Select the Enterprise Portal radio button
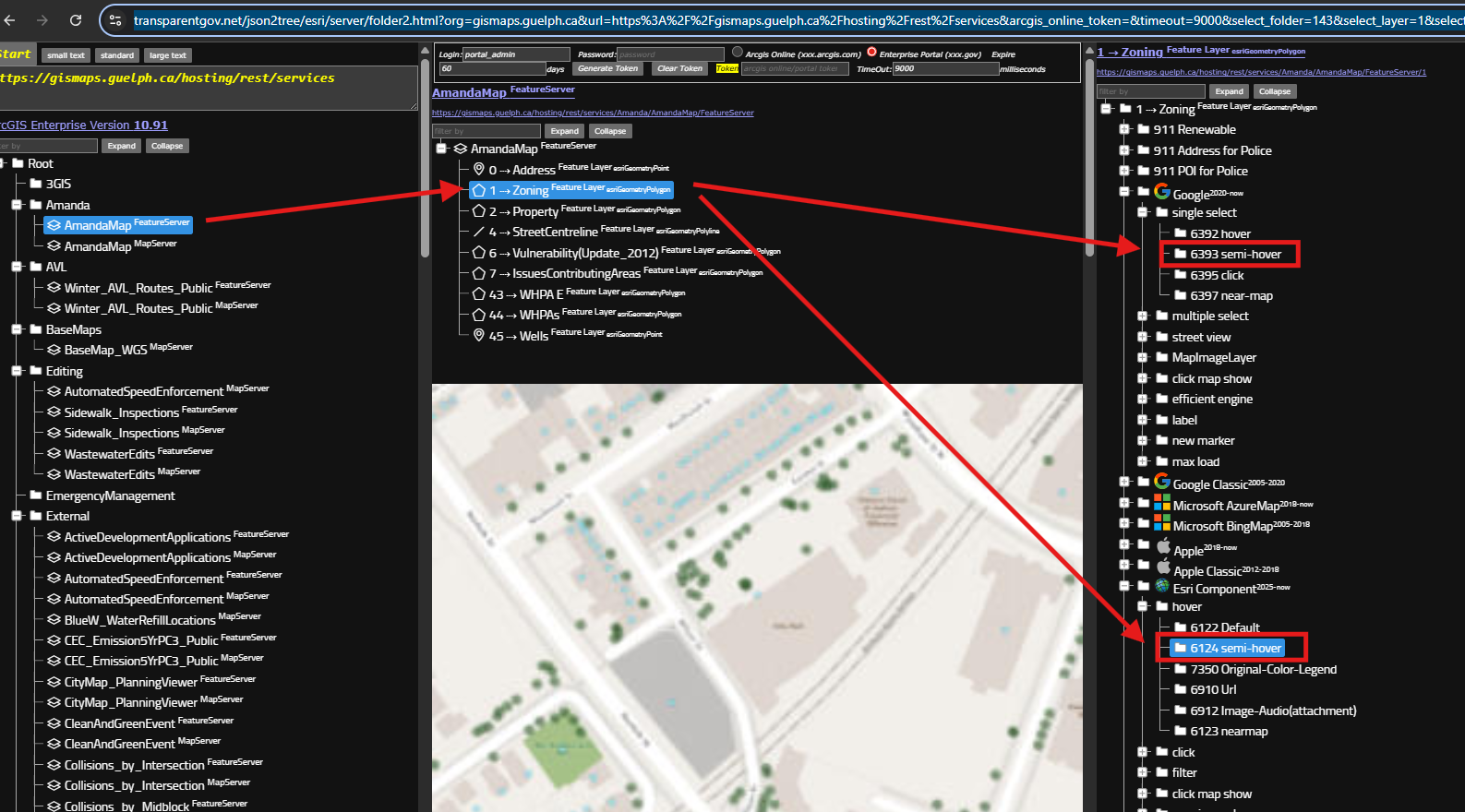This screenshot has width=1465, height=812. pyautogui.click(x=871, y=53)
